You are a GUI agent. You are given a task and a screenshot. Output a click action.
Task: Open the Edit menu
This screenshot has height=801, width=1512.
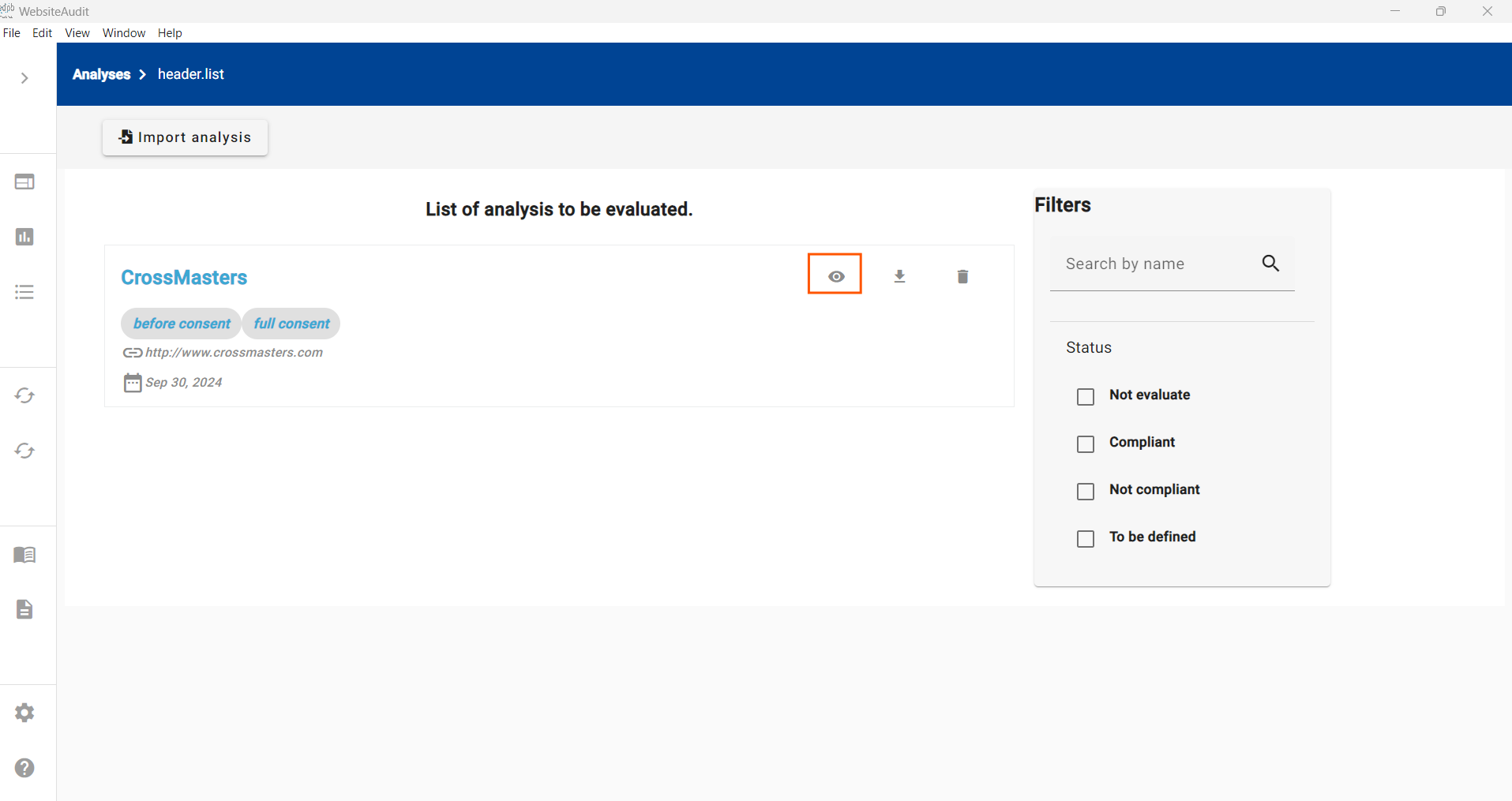(42, 33)
